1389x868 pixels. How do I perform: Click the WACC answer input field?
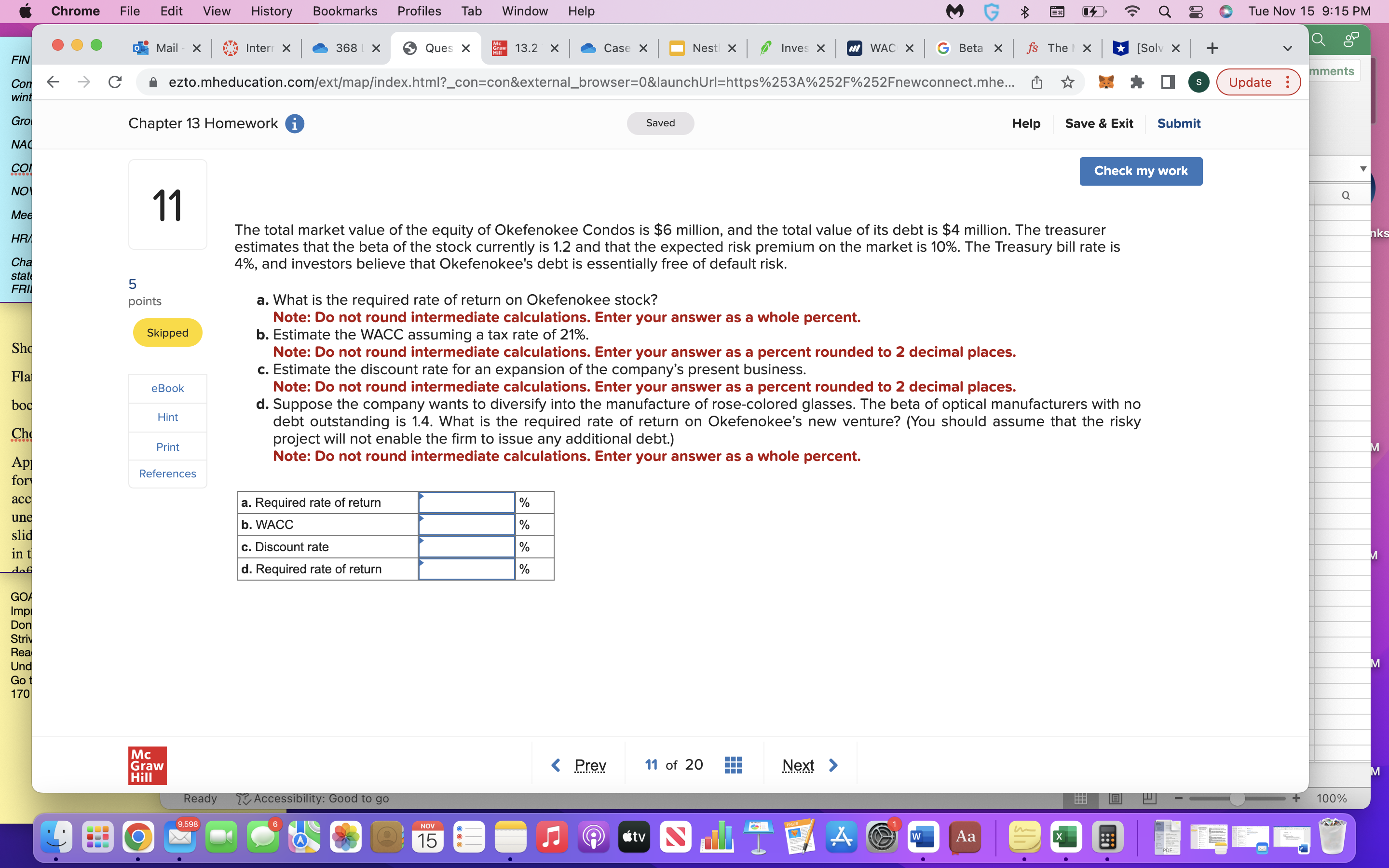(466, 524)
